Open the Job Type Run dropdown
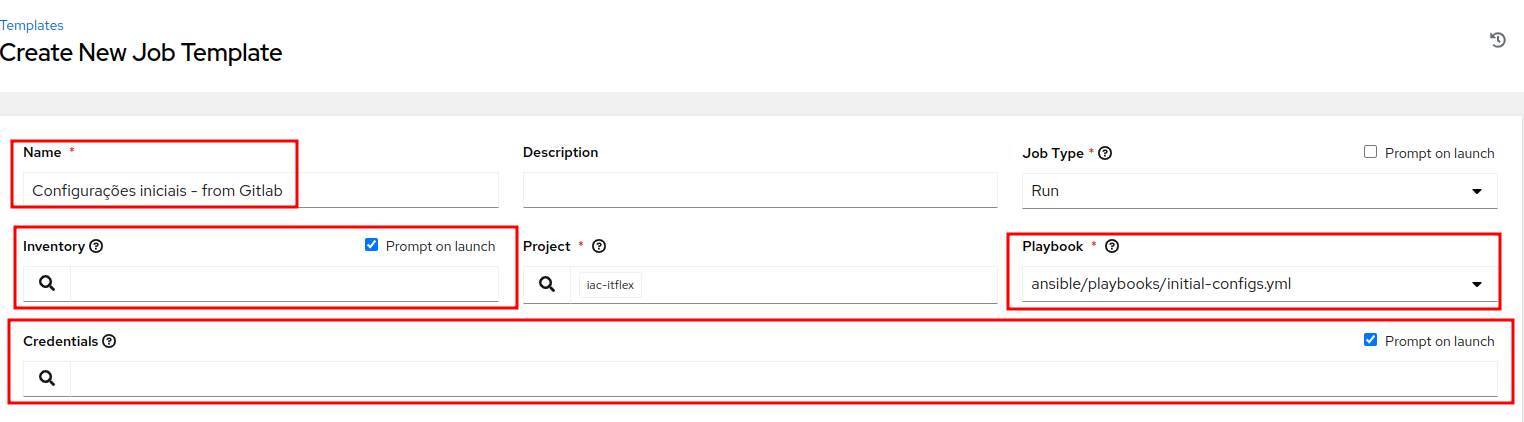Image resolution: width=1524 pixels, height=422 pixels. pos(1259,190)
